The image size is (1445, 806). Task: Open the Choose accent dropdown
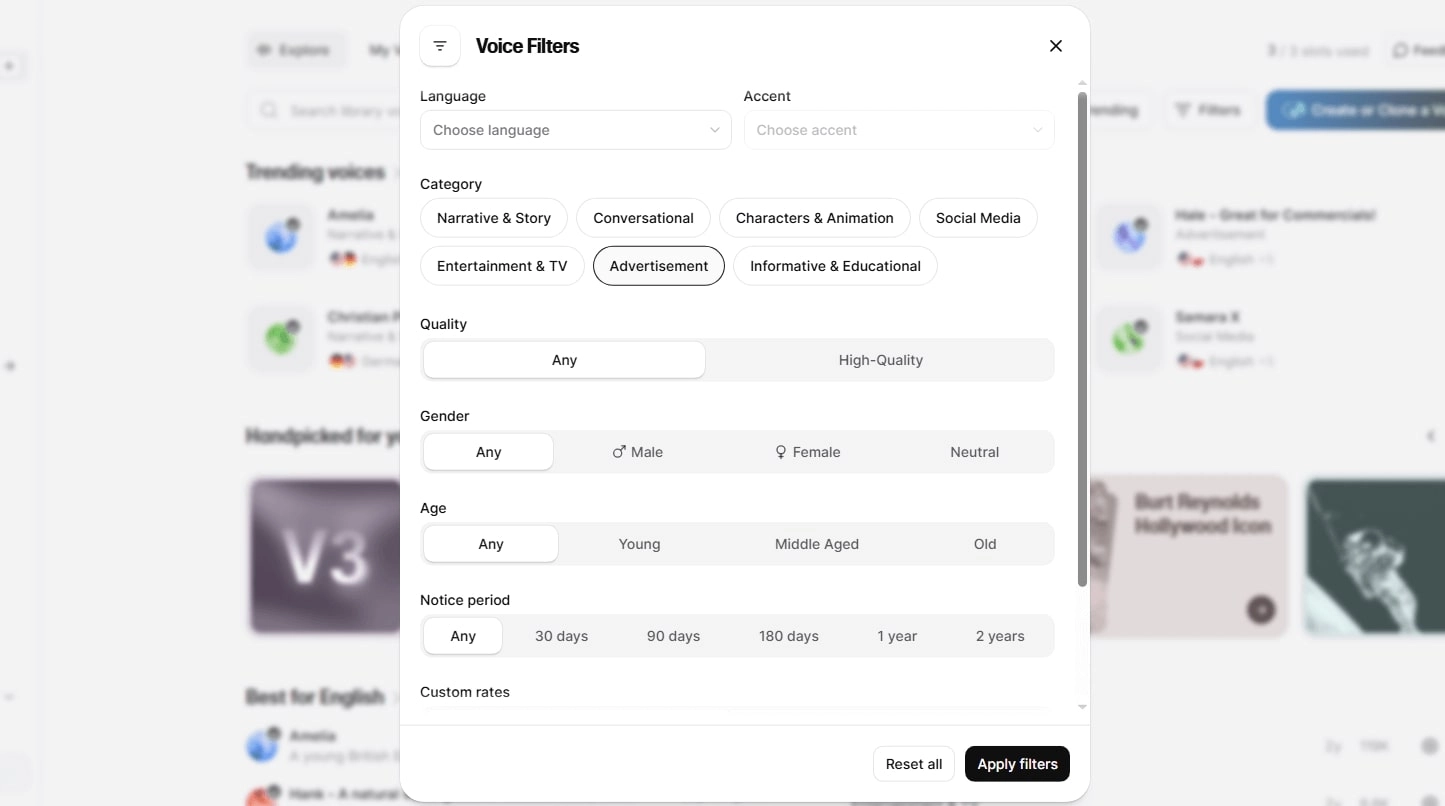(898, 130)
